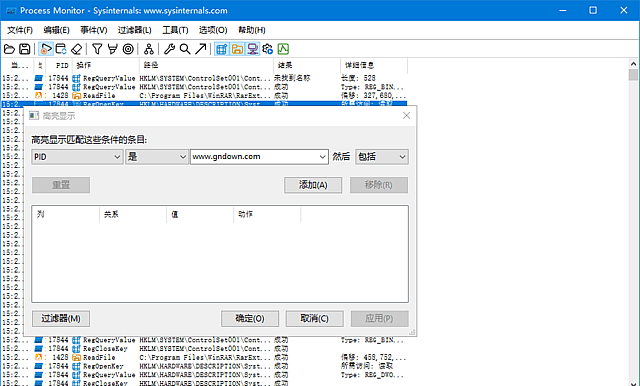Viewport: 640px width, 386px height.
Task: Click the 添加(A) button
Action: pos(313,185)
